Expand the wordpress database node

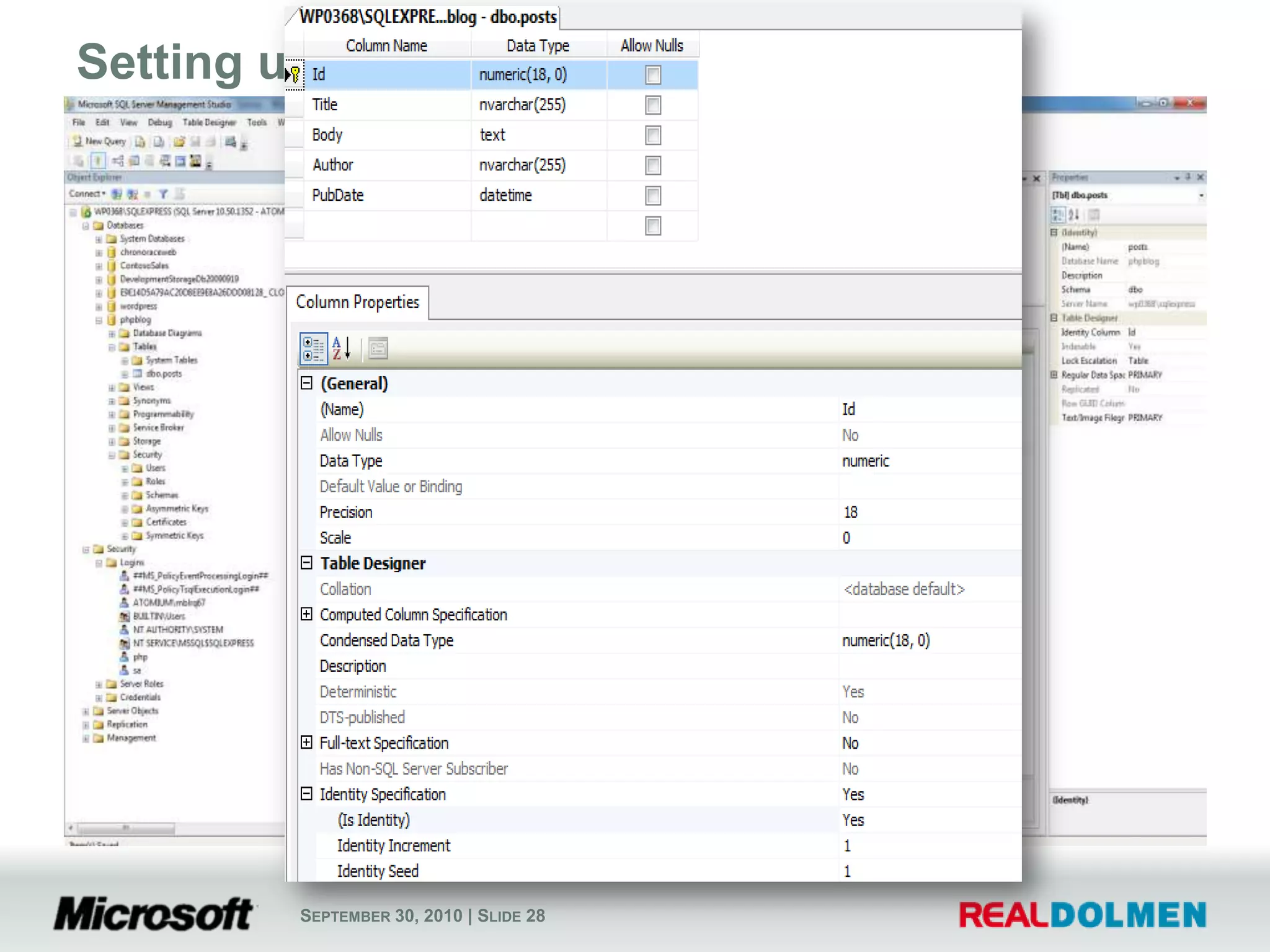pyautogui.click(x=99, y=307)
